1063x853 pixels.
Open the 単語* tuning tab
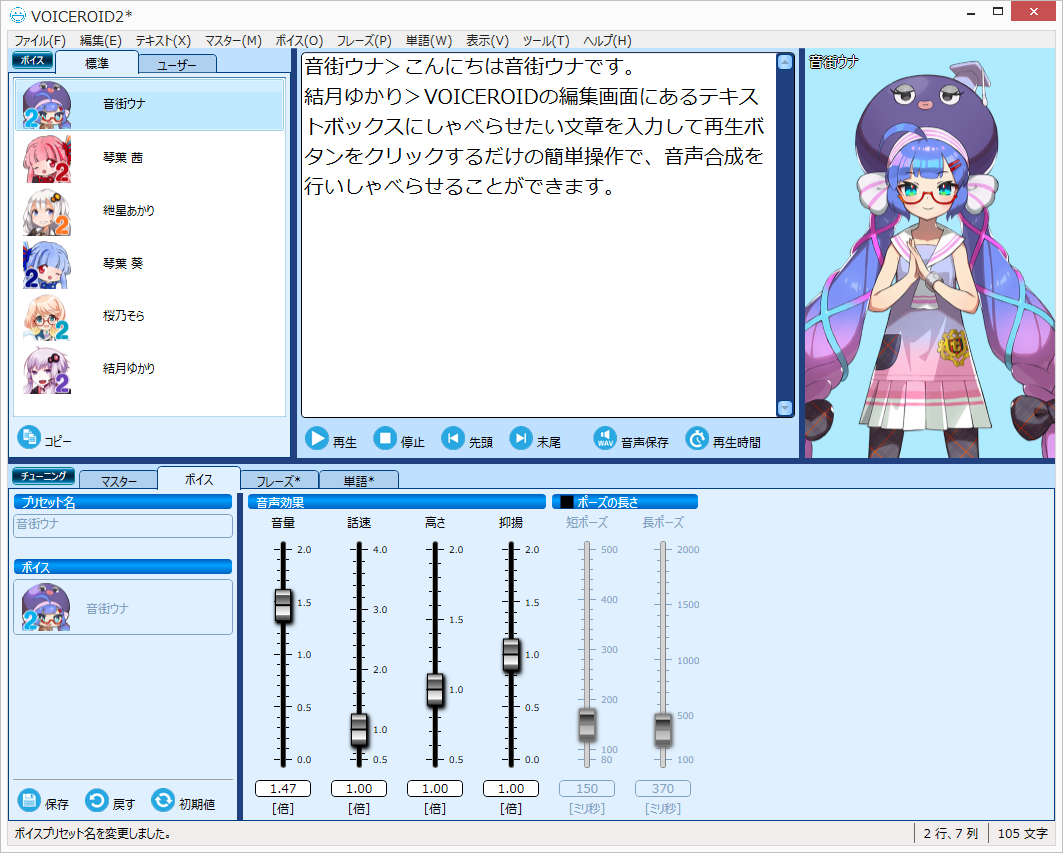359,481
